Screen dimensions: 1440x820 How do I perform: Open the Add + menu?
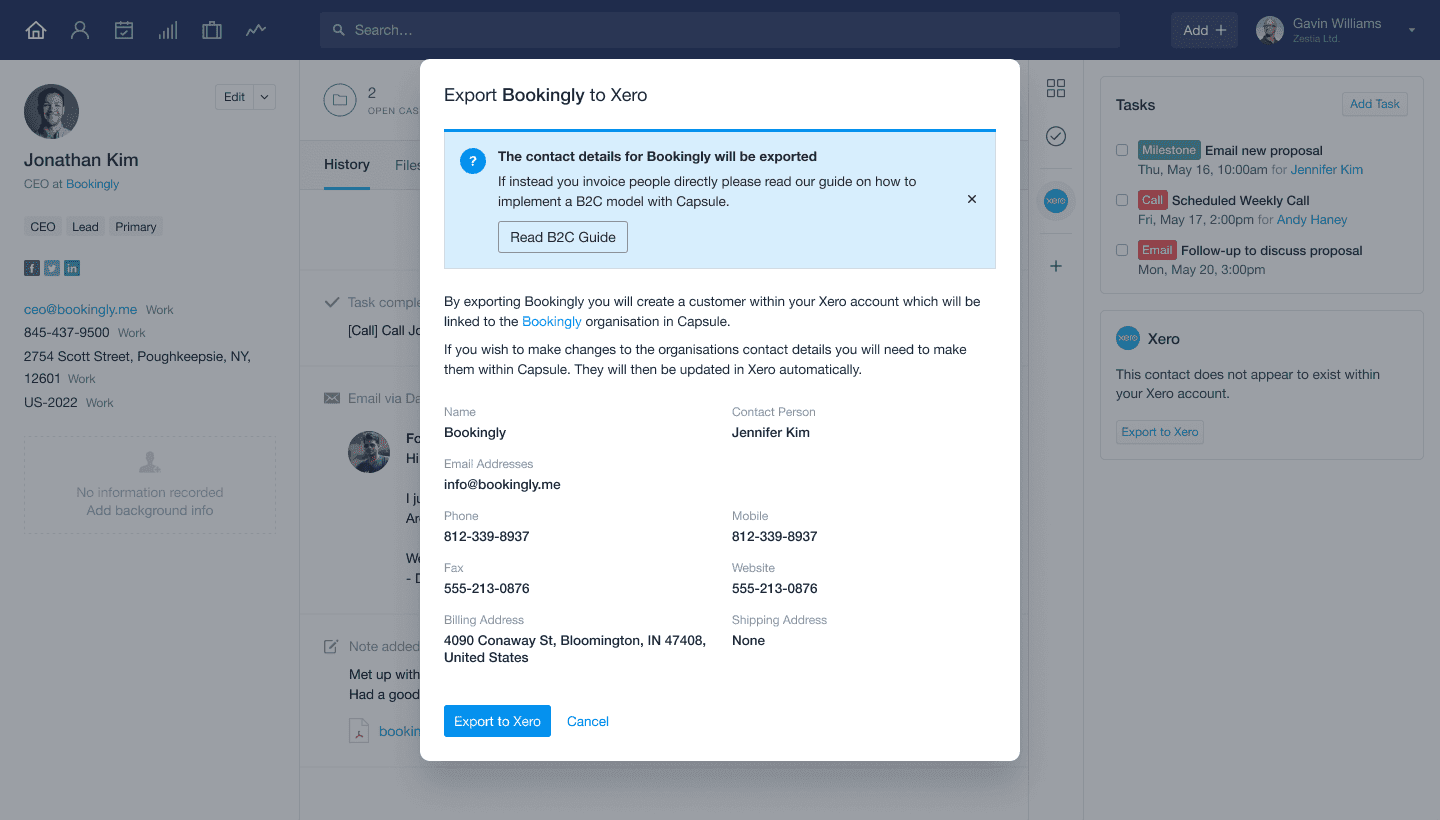click(x=1204, y=30)
